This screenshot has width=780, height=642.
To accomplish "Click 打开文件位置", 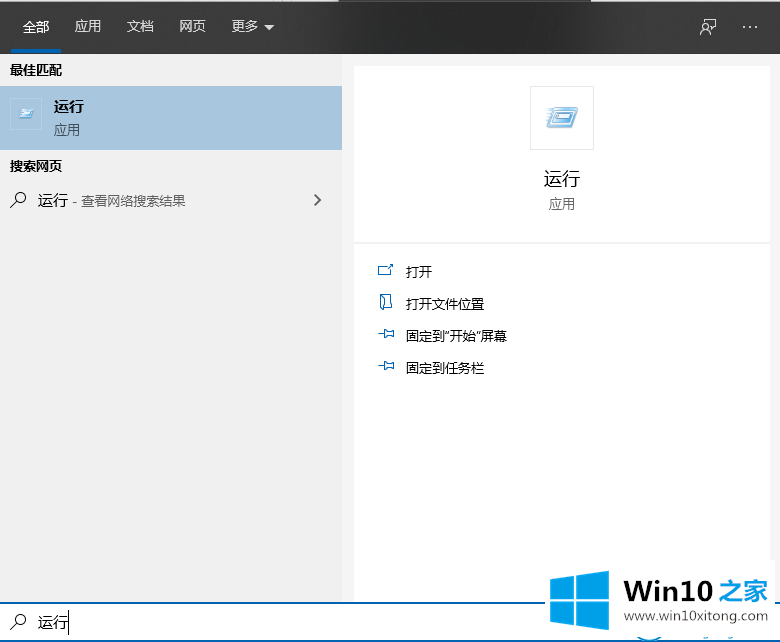I will (445, 303).
